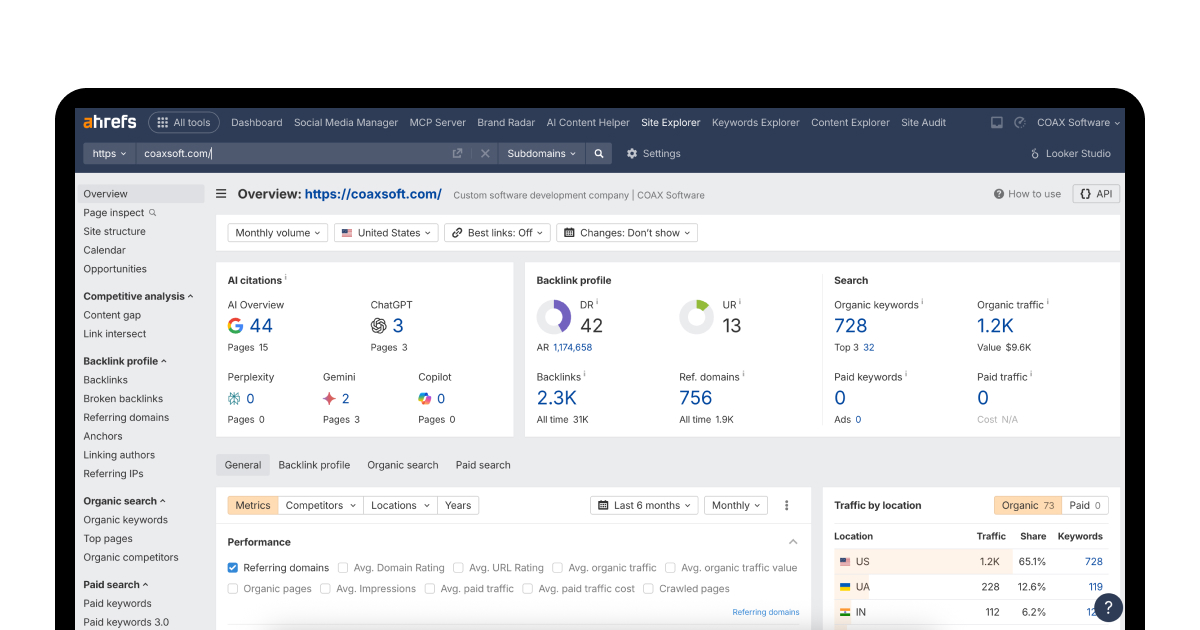The height and width of the screenshot is (630, 1200).
Task: Click the US flag row in Traffic by location
Action: click(970, 562)
